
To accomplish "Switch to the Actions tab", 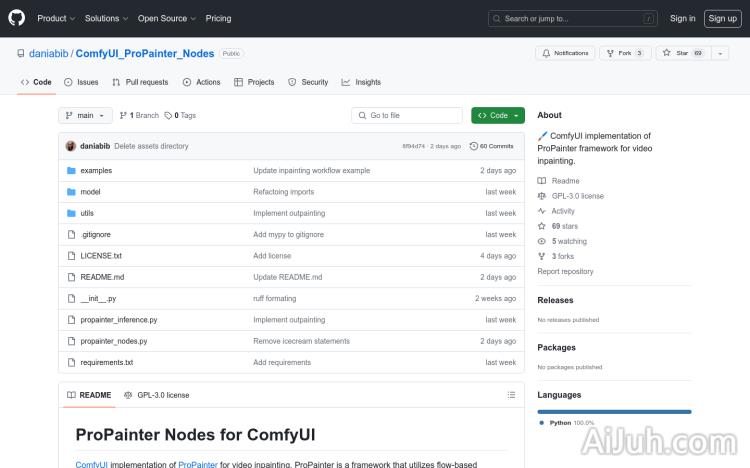I will [201, 82].
